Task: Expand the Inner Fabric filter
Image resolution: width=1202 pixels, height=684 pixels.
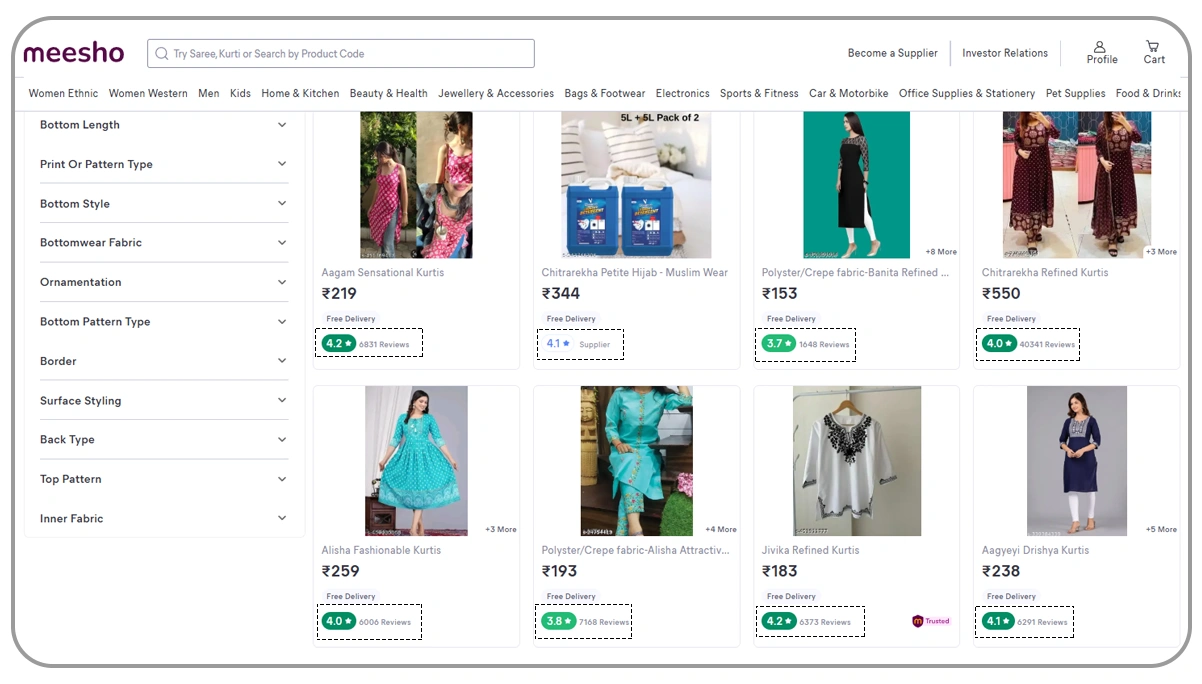Action: (163, 518)
